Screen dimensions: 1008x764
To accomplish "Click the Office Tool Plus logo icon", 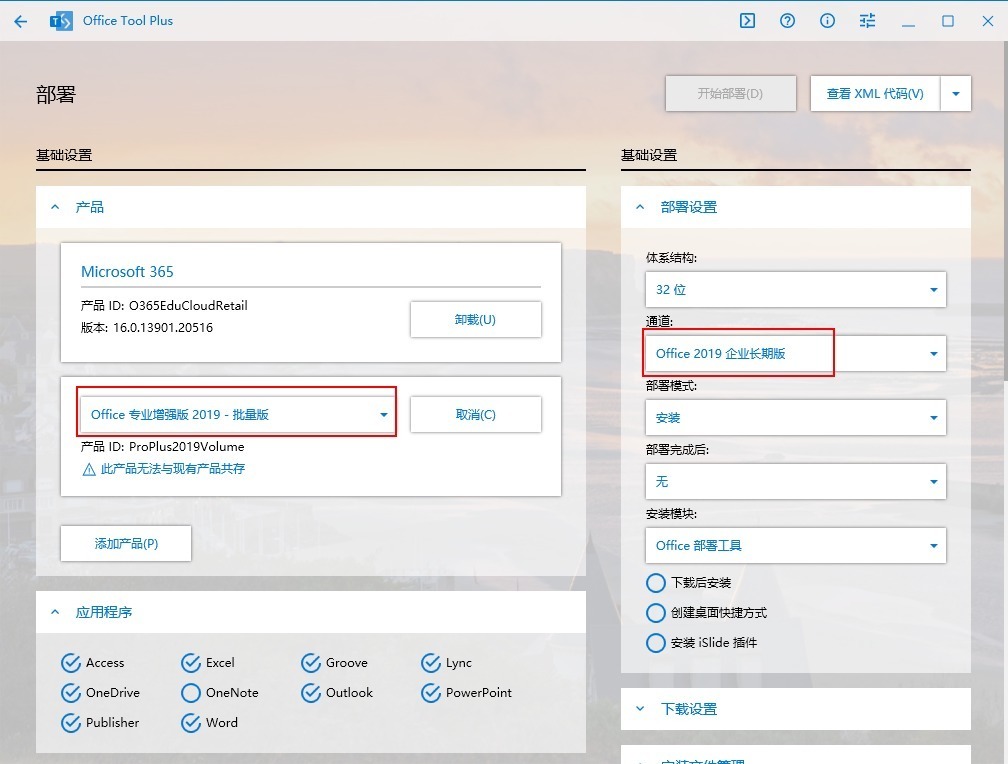I will tap(61, 21).
